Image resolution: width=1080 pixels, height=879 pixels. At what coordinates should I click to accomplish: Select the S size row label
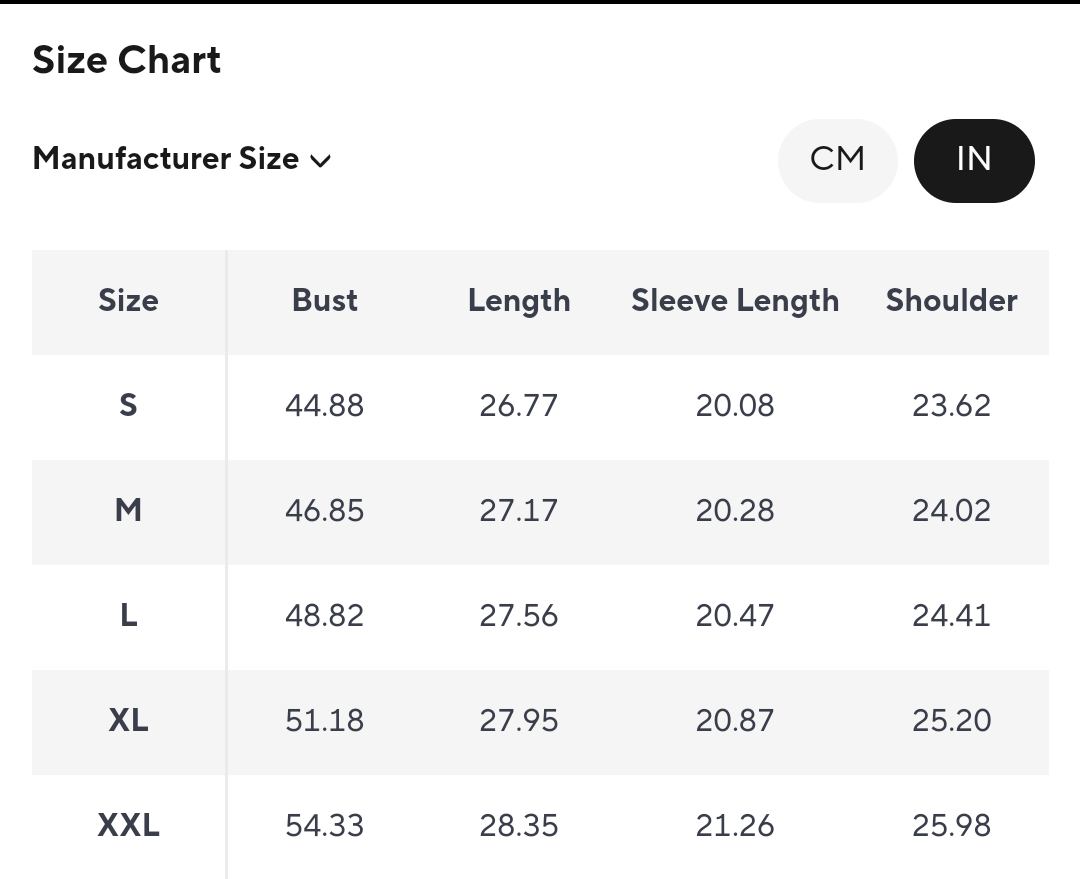click(x=128, y=405)
